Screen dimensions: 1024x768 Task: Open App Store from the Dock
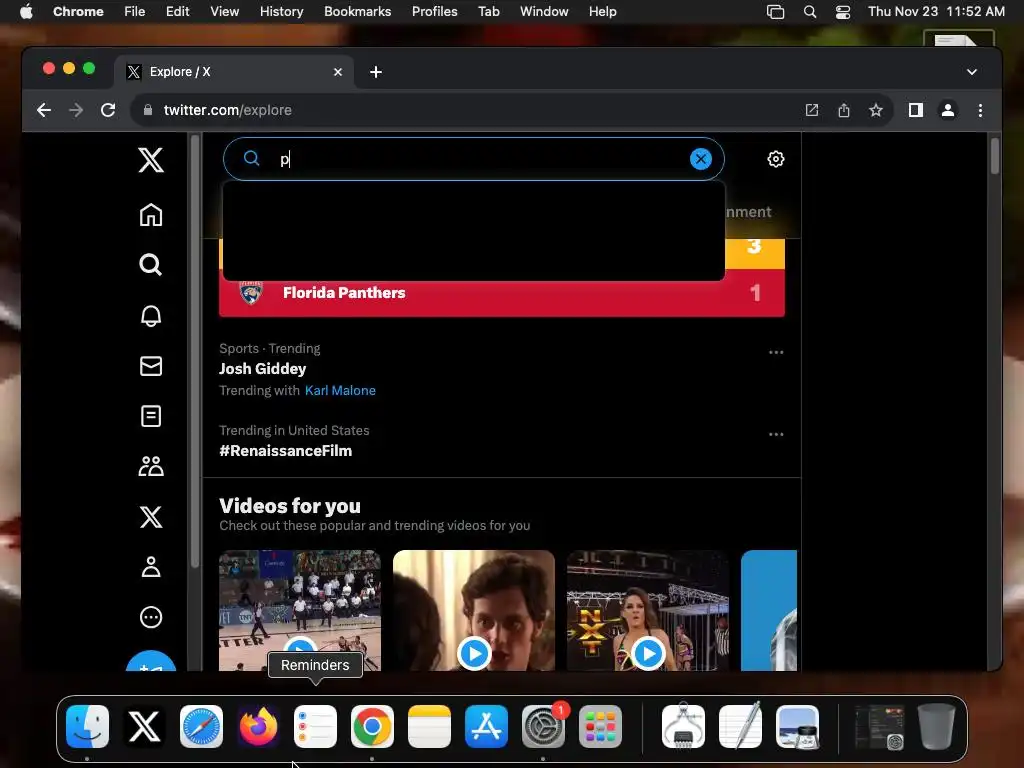[x=486, y=726]
